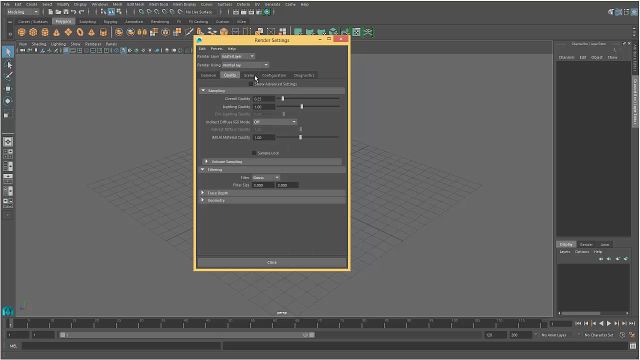Toggle Show Advanced Settings checkbox
This screenshot has width=640, height=360.
coord(251,84)
